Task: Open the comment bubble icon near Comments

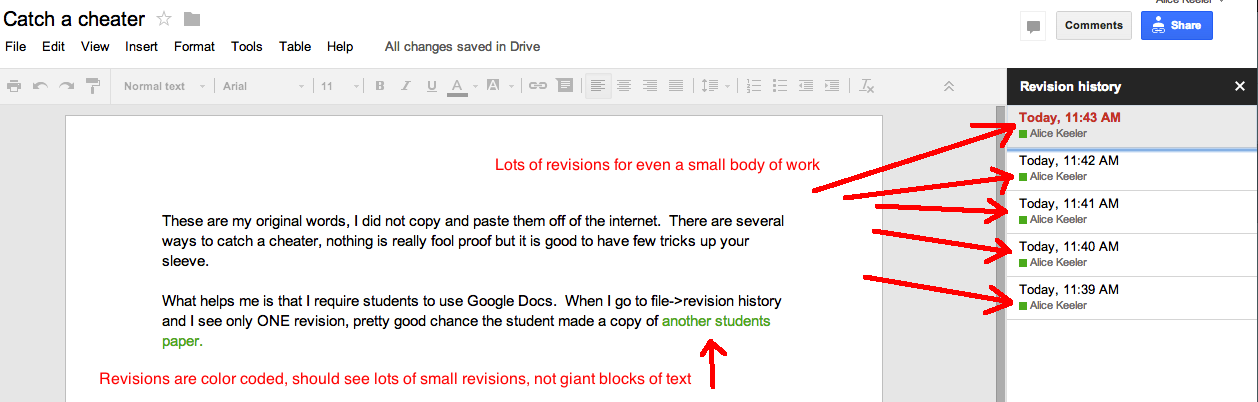Action: 1033,26
